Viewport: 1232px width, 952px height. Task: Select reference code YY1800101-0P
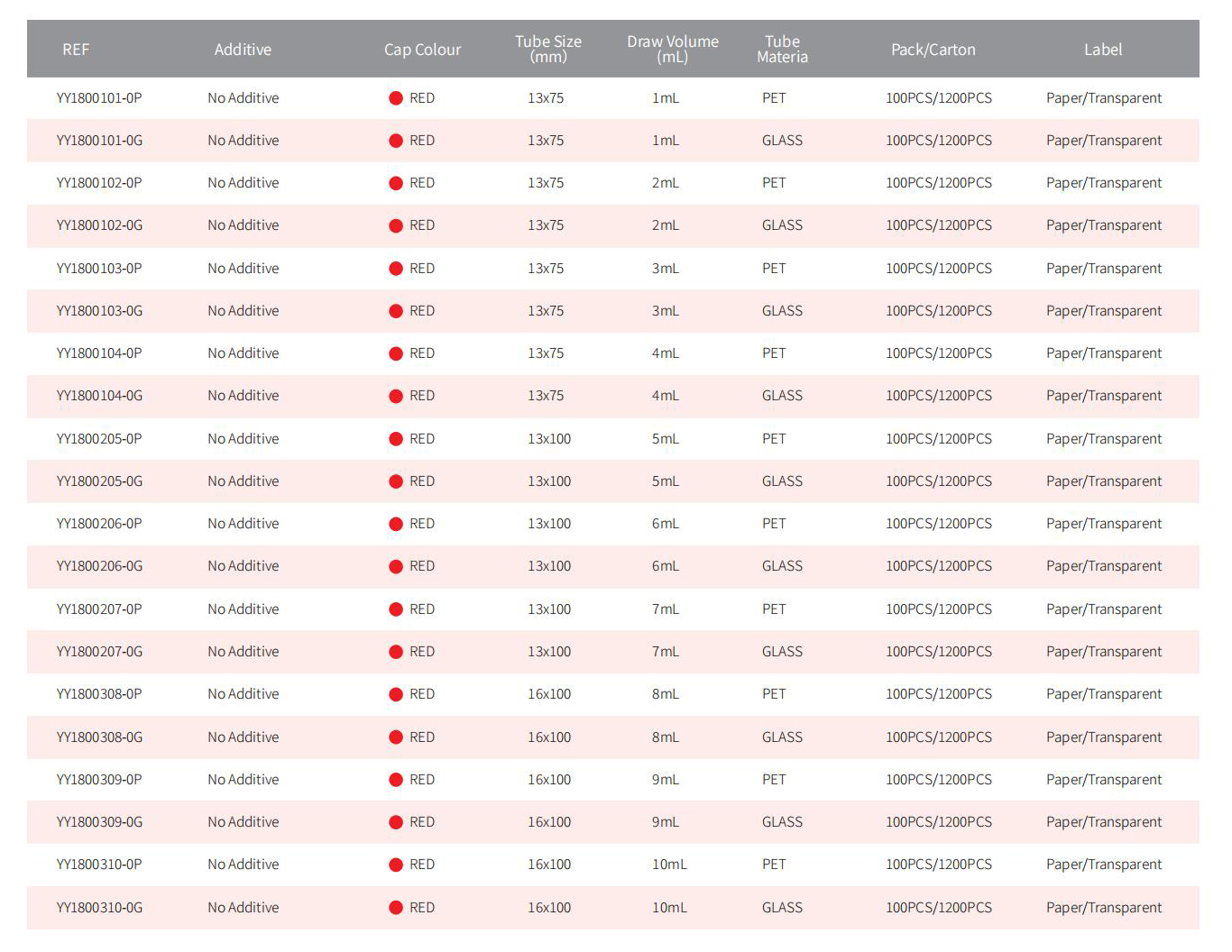pos(99,98)
